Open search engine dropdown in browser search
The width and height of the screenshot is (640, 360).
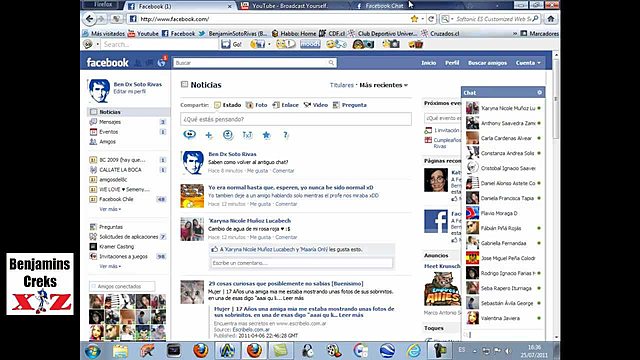pos(447,19)
